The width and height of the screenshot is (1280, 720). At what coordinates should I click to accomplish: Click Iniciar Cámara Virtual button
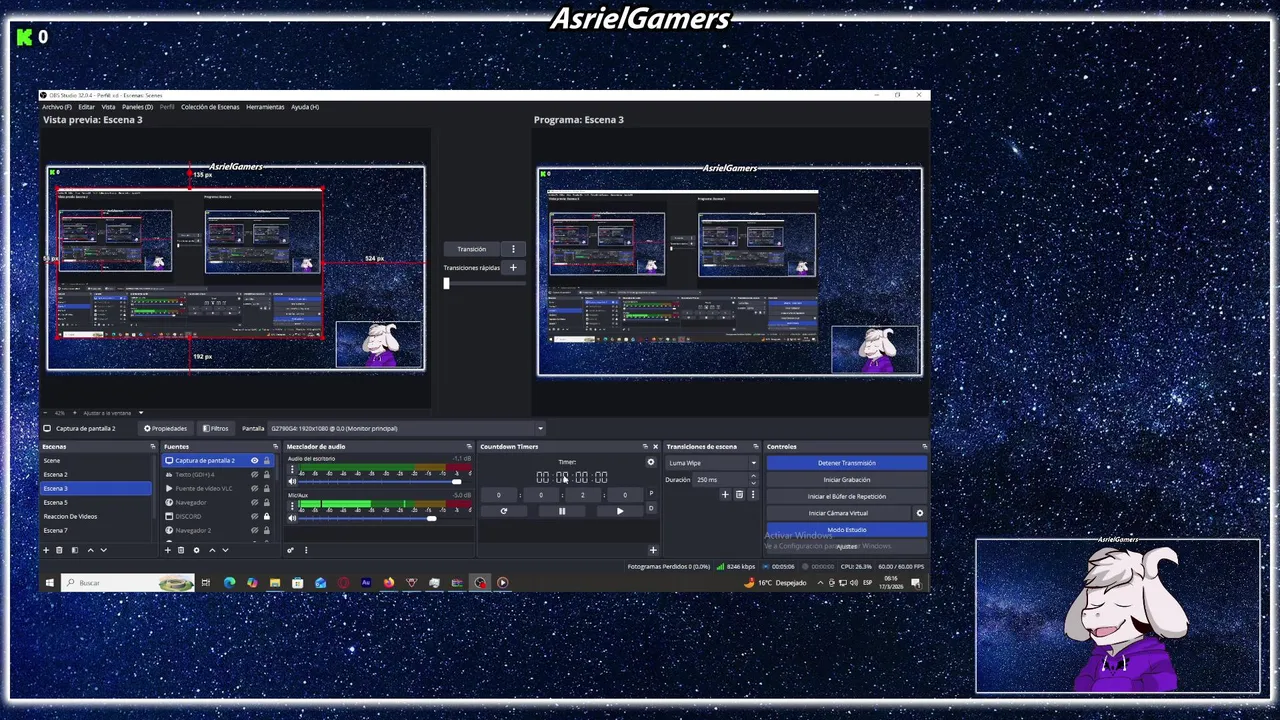pos(838,513)
